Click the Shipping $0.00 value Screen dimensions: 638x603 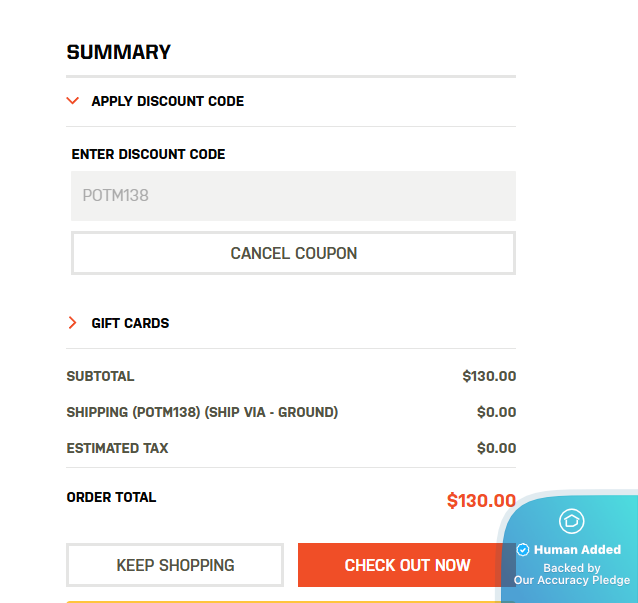pyautogui.click(x=496, y=412)
